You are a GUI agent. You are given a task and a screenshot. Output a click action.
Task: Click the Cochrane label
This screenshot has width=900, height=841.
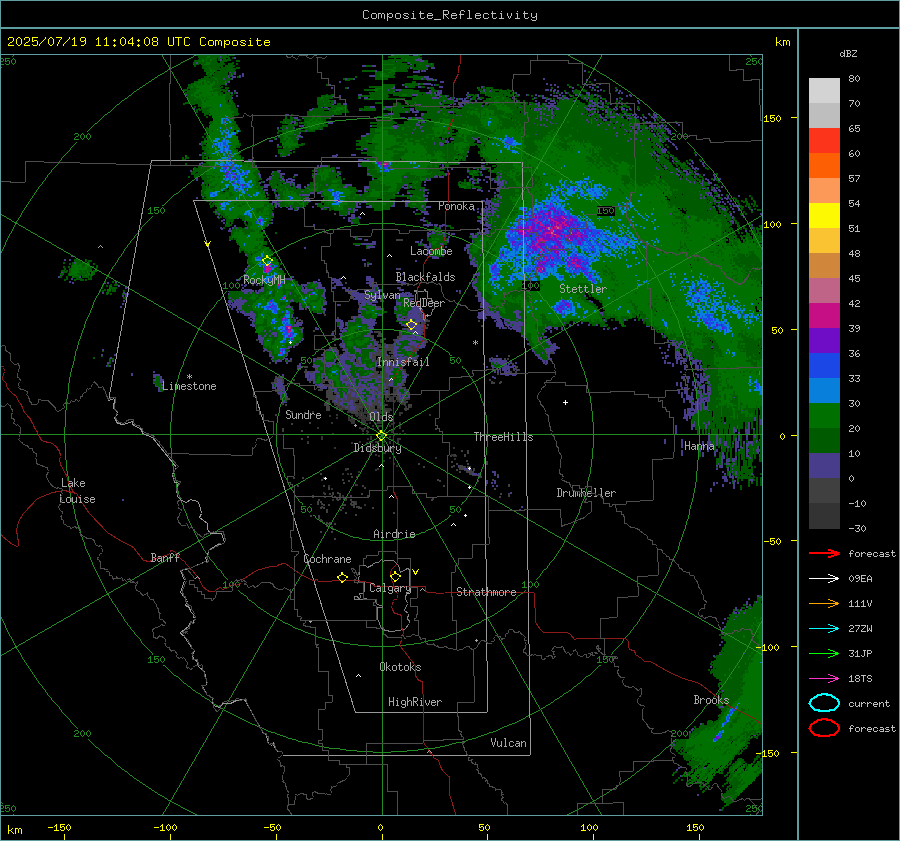(327, 559)
